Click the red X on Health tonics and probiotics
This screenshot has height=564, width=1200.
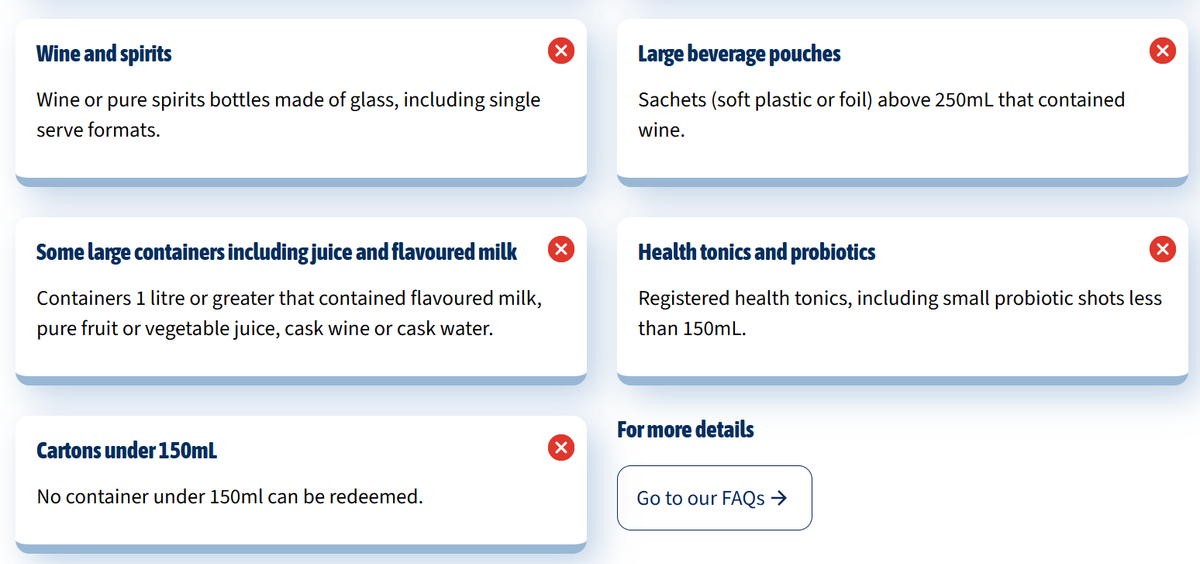coord(1162,249)
